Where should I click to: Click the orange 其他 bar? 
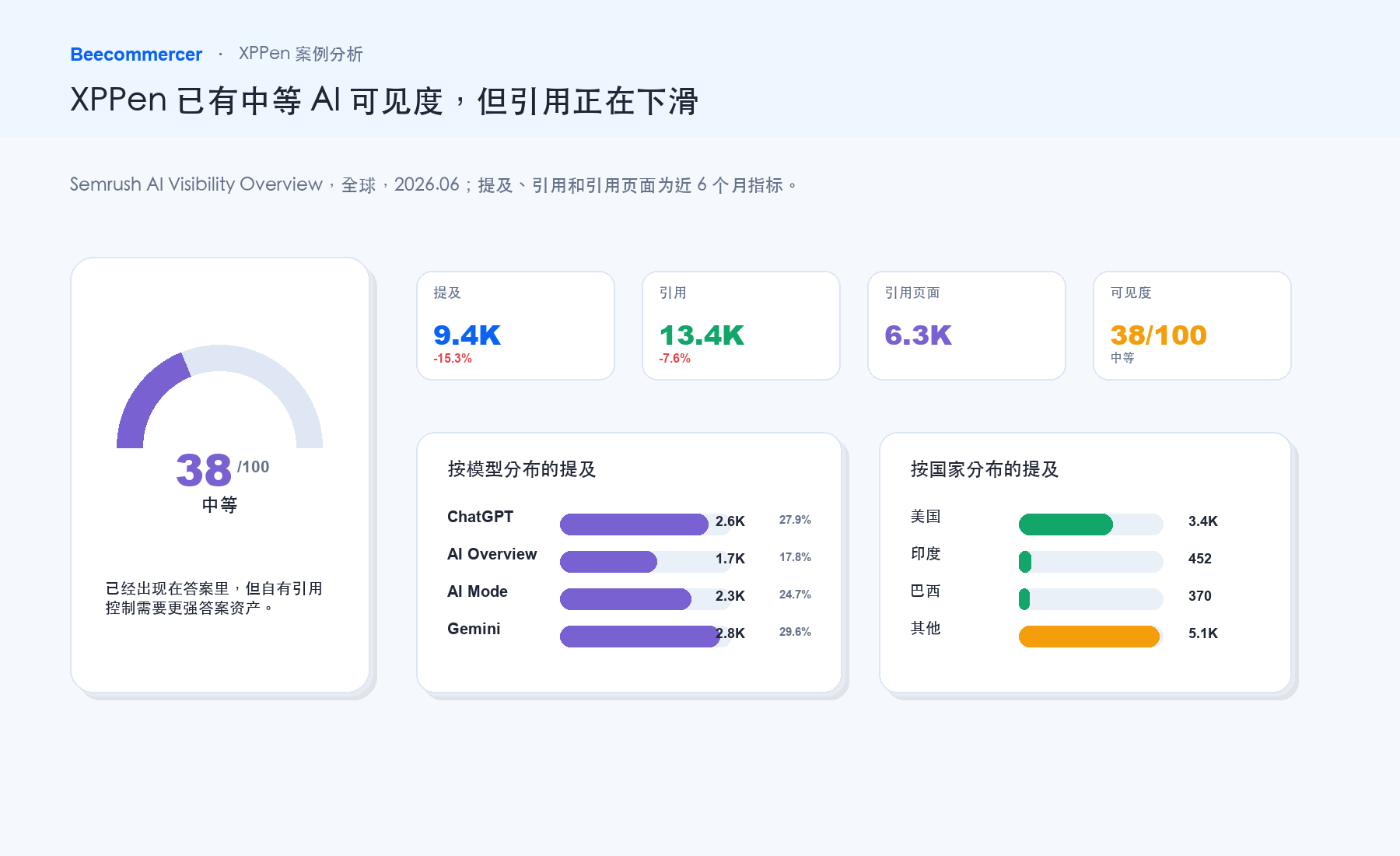point(1090,637)
